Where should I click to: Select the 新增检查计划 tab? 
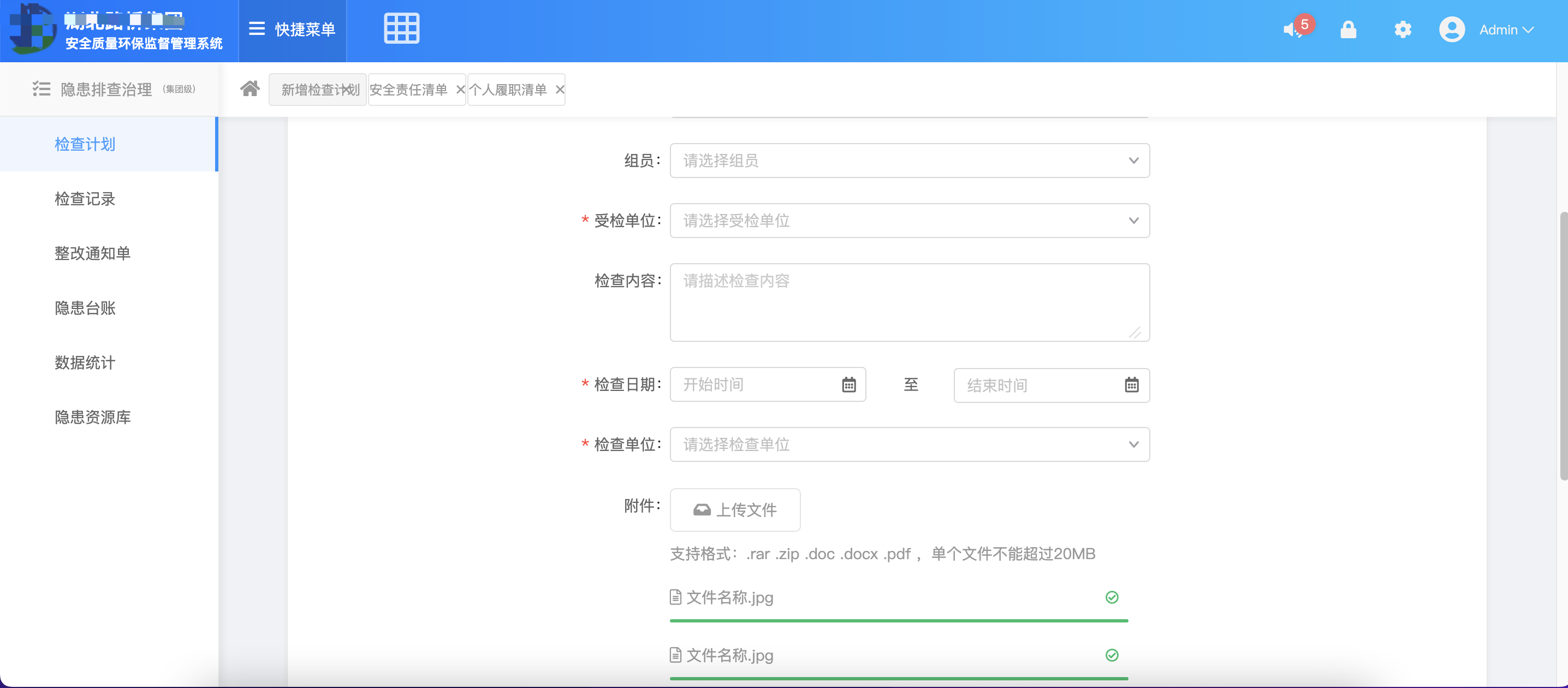pyautogui.click(x=317, y=90)
